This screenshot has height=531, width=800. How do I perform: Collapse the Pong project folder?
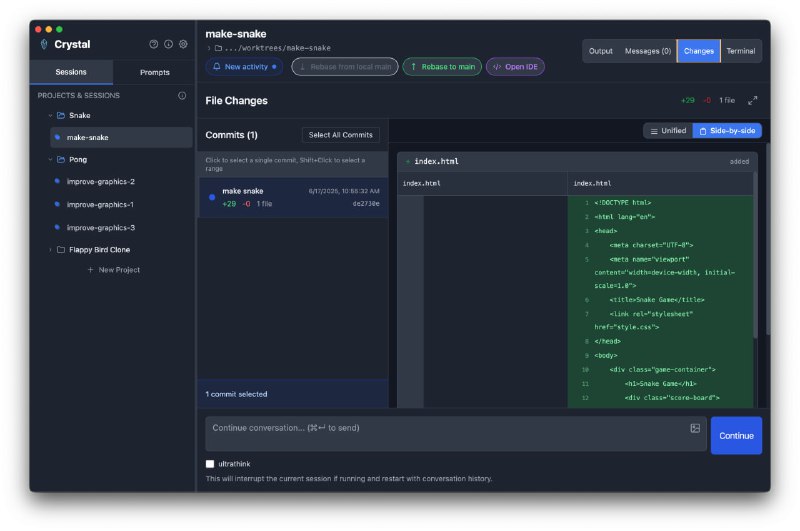[x=51, y=159]
